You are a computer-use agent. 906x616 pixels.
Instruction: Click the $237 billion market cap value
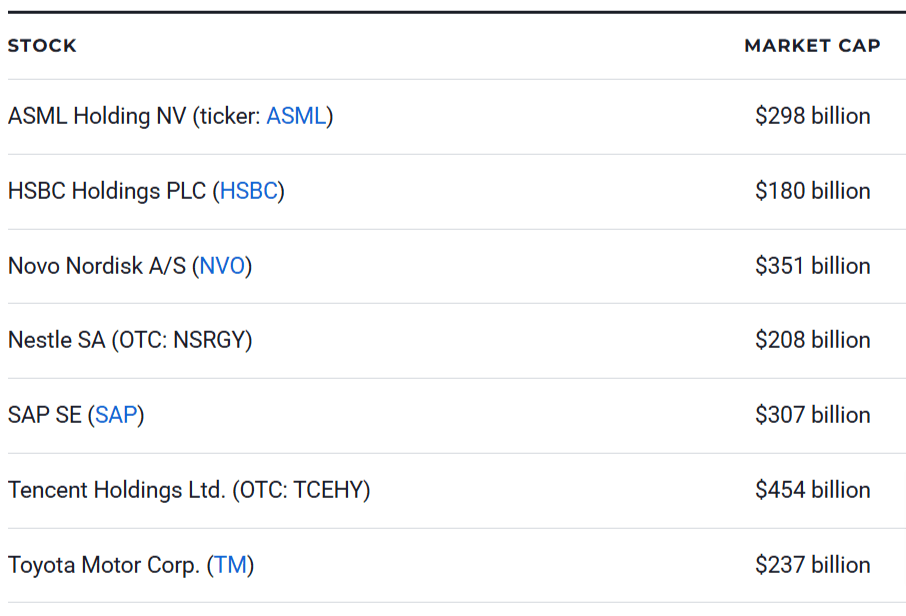[812, 565]
